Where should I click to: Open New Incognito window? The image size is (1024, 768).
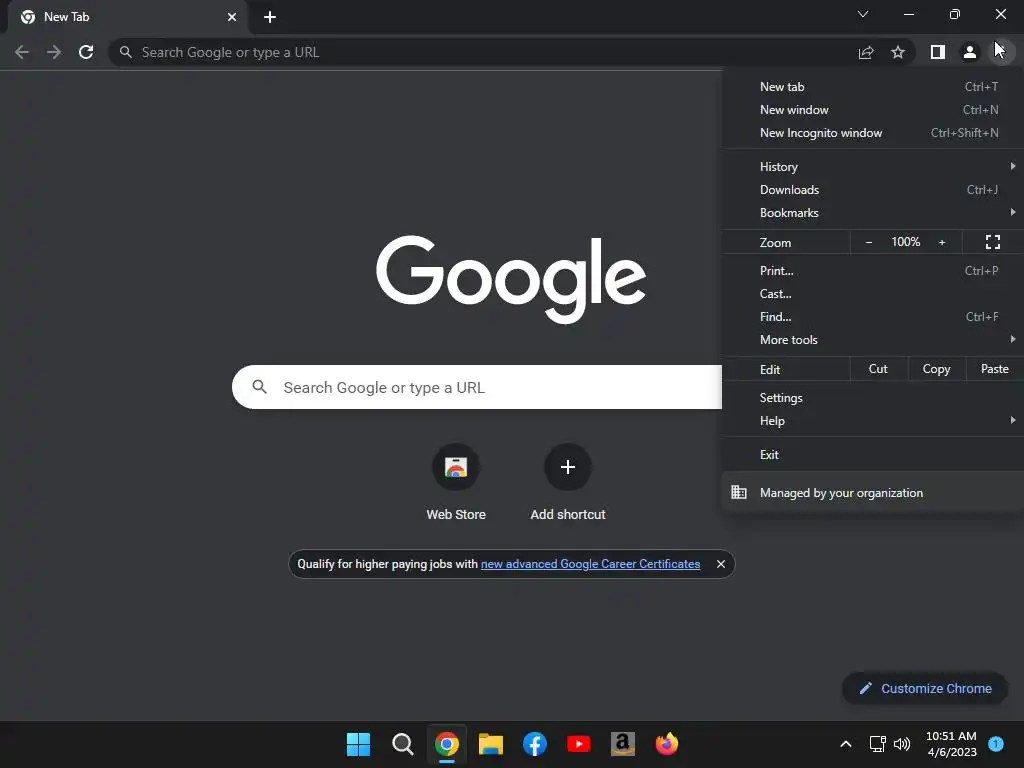(873, 133)
